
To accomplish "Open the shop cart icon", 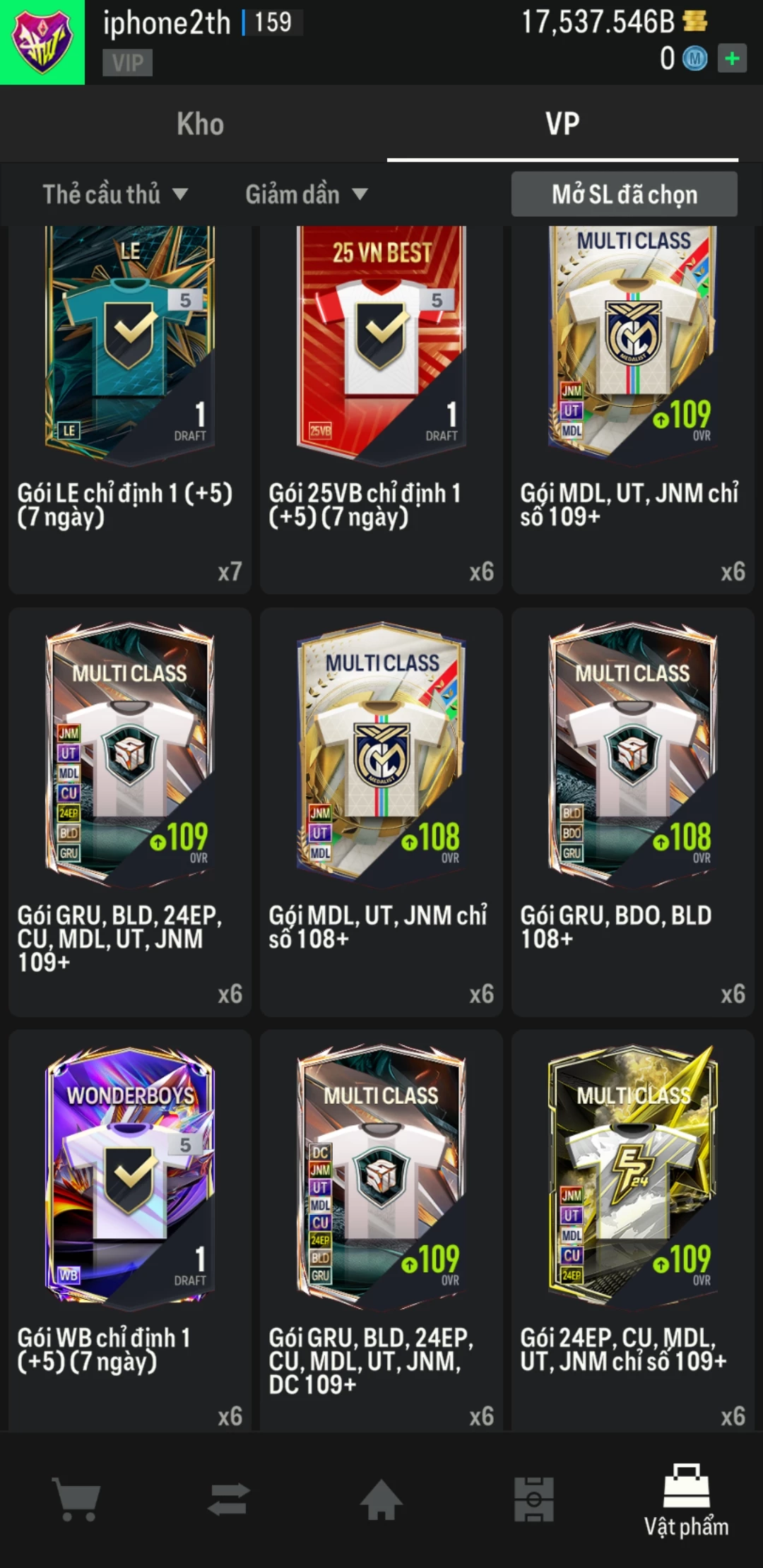I will point(76,1499).
